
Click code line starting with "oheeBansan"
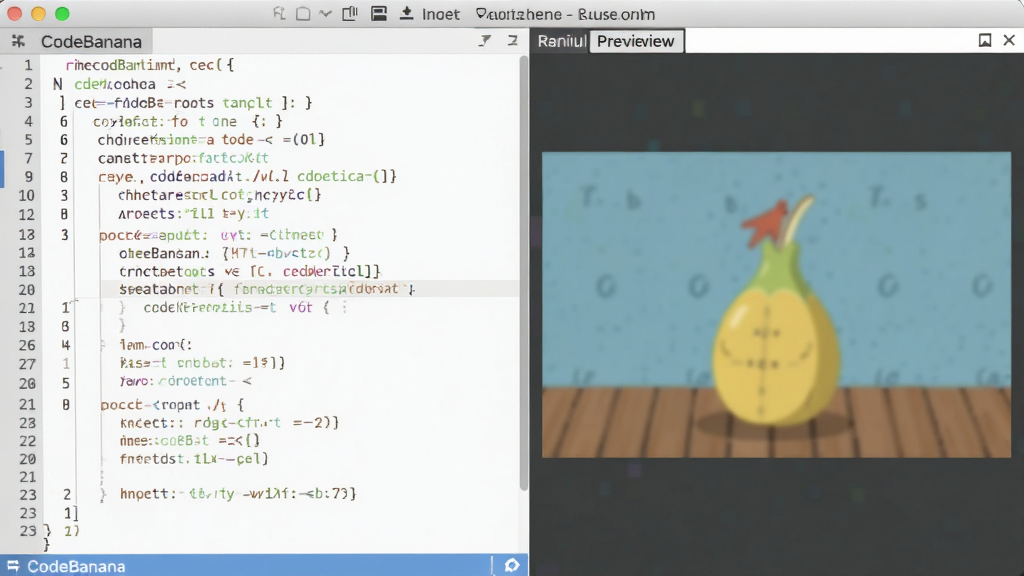coord(234,253)
